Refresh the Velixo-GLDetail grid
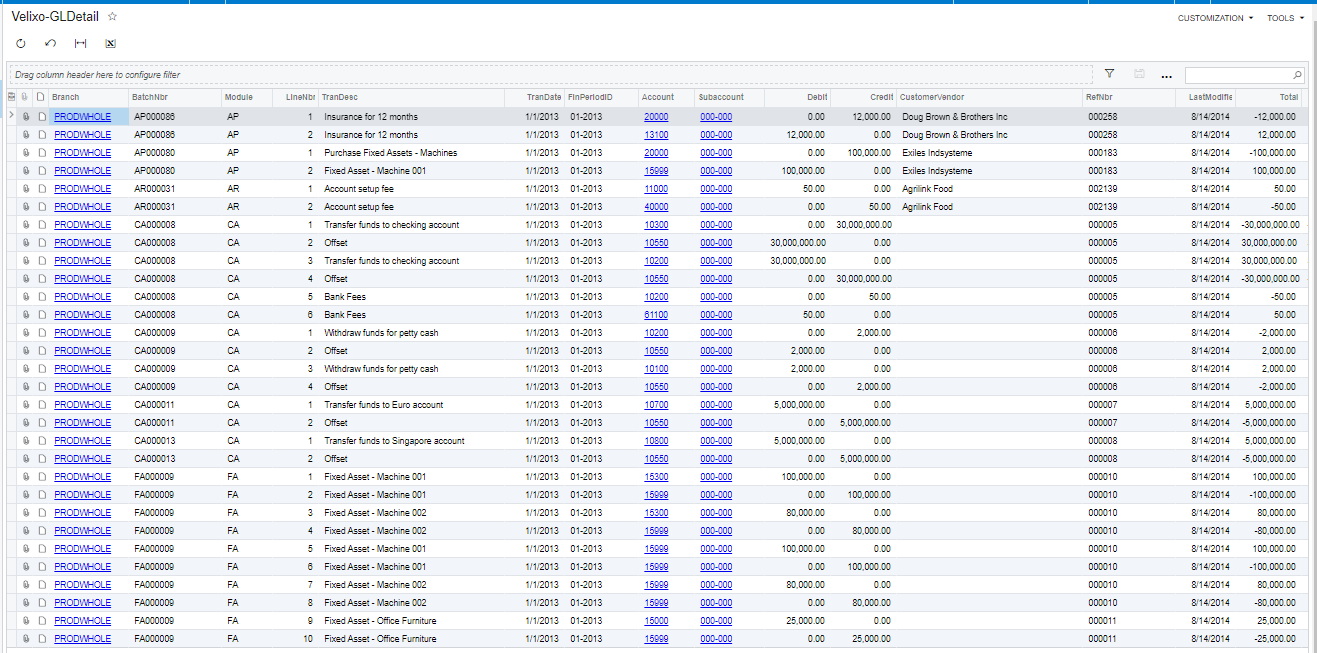 coord(21,44)
